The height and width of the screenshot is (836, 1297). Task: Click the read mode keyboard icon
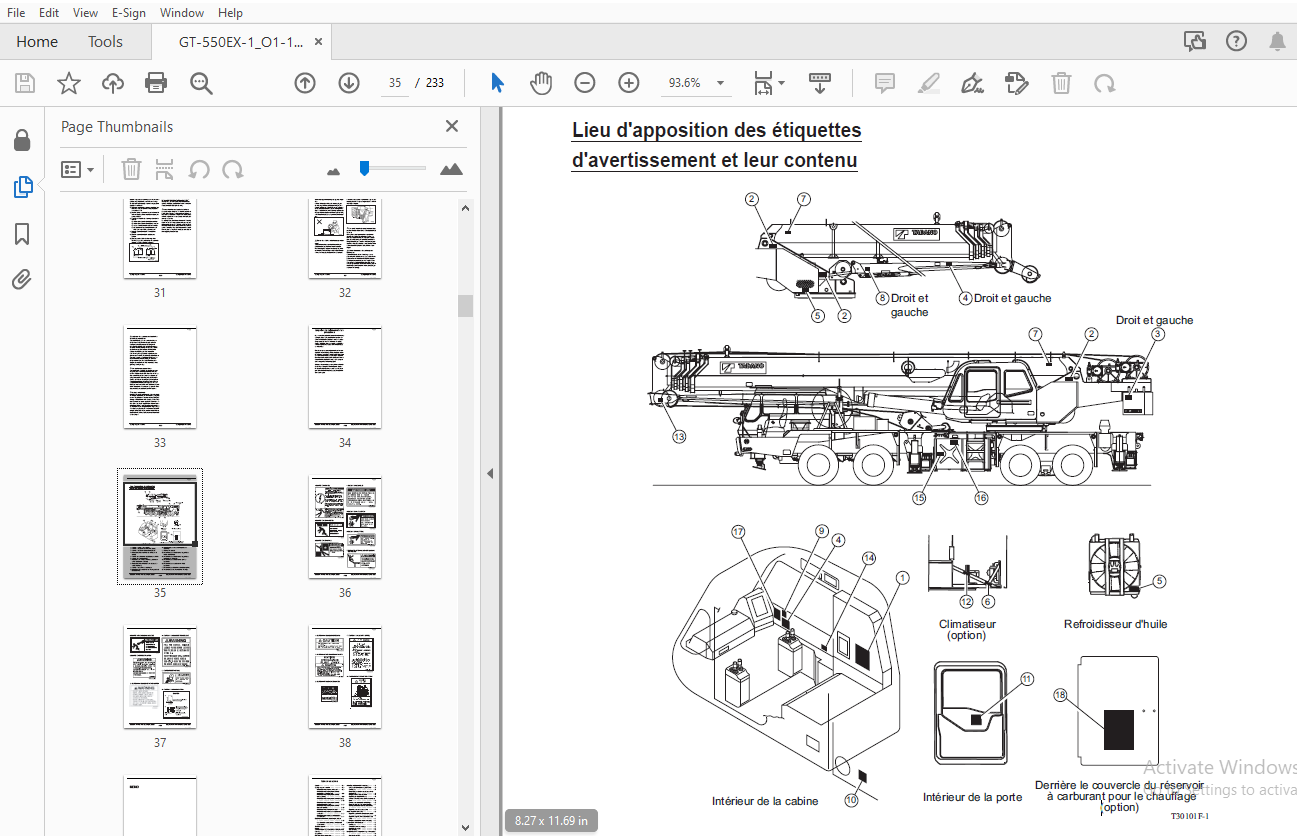(x=821, y=83)
